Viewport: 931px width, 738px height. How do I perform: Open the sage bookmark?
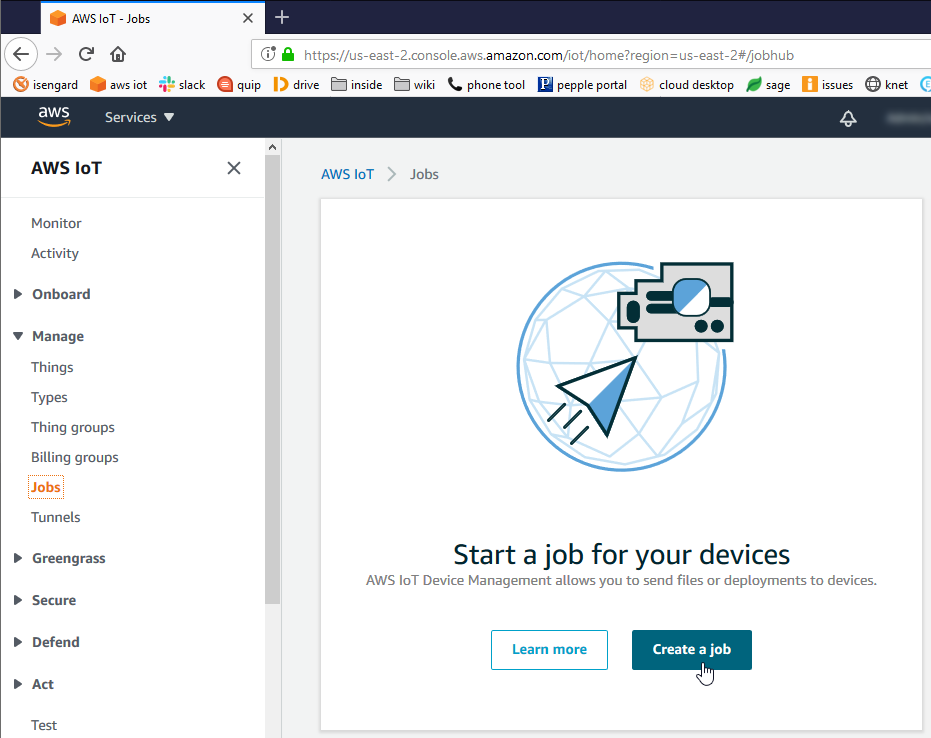(768, 85)
